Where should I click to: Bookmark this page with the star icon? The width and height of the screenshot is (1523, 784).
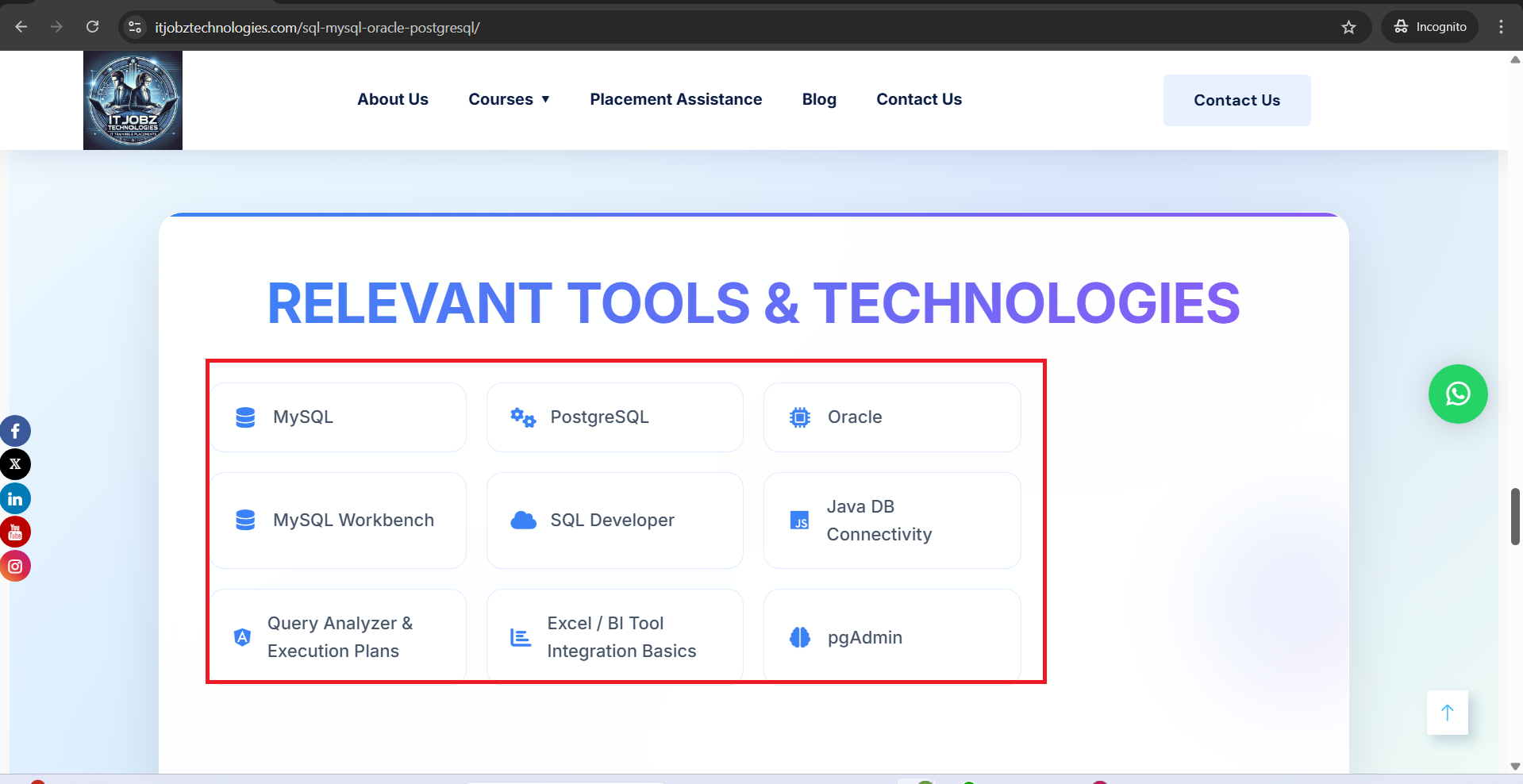(1348, 27)
